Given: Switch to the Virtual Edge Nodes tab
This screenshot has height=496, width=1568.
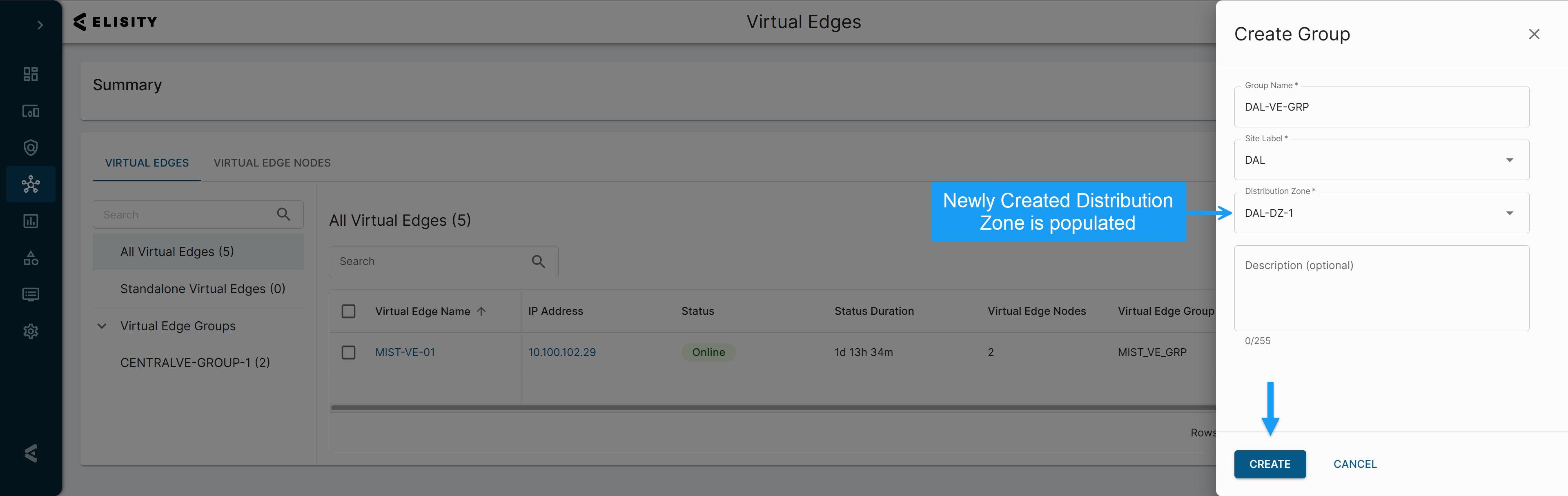Looking at the screenshot, I should 272,163.
